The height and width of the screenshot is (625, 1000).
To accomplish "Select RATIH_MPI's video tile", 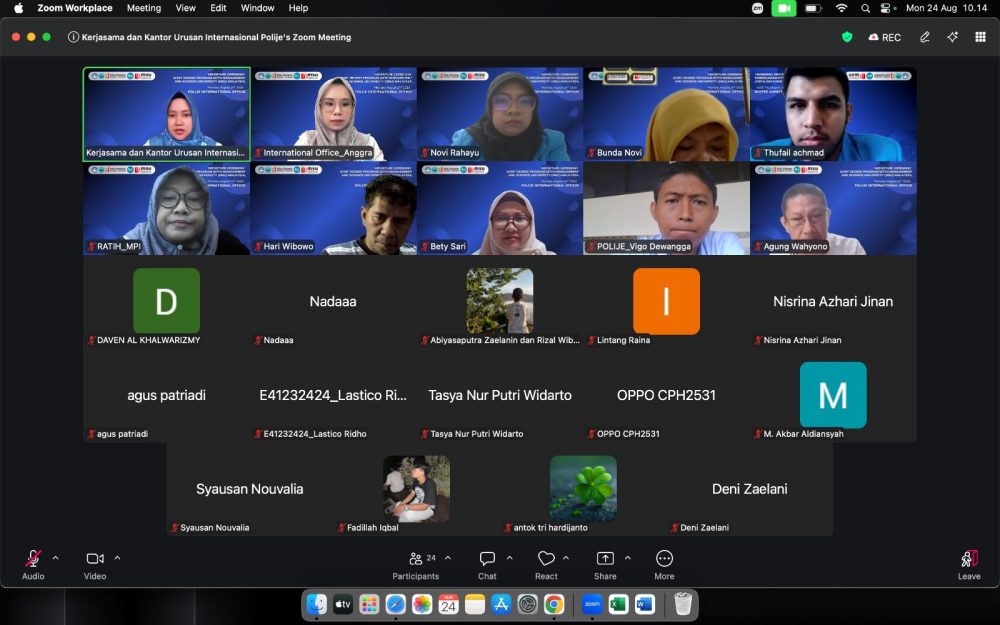I will click(166, 208).
